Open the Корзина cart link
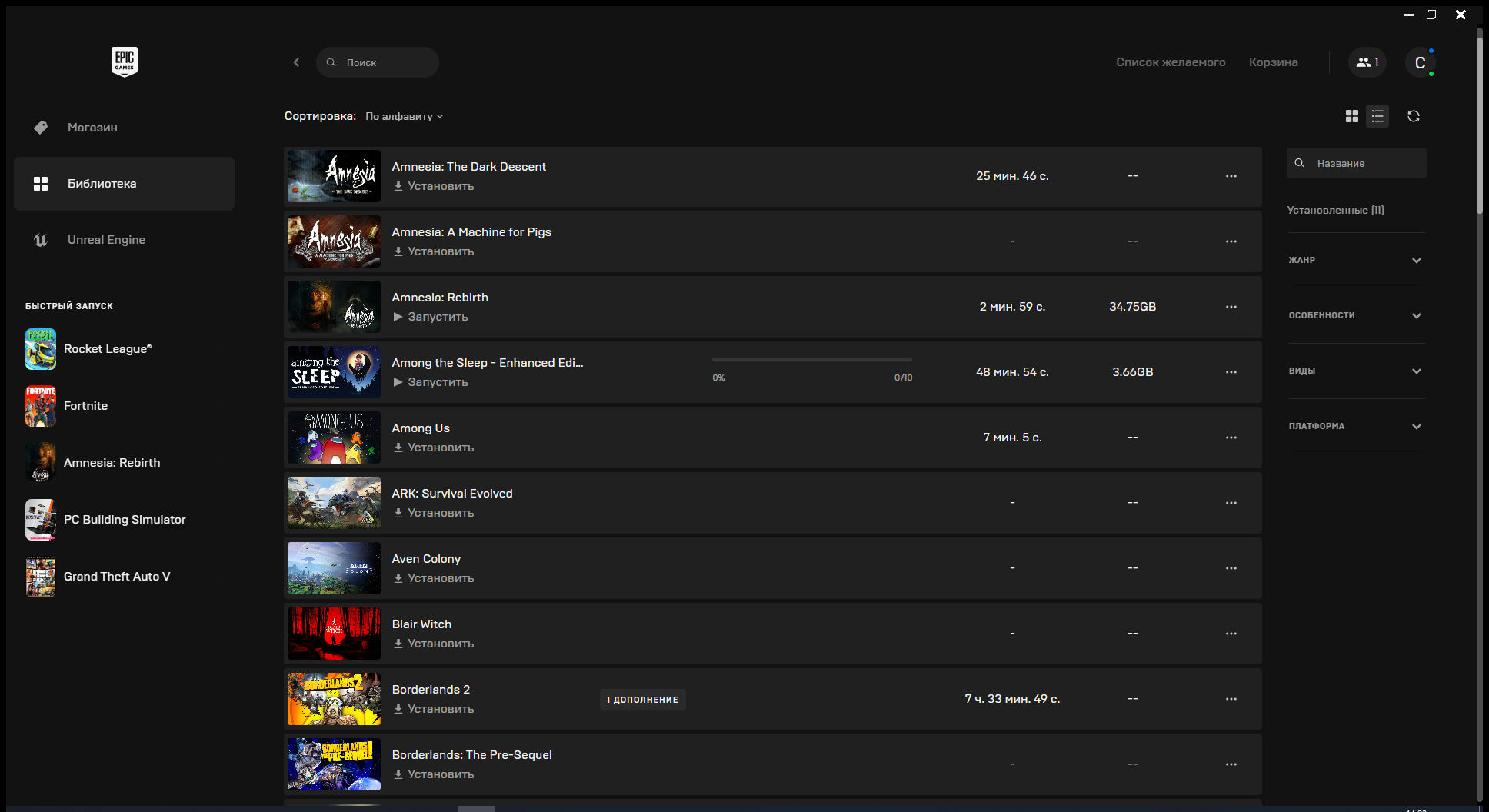The height and width of the screenshot is (812, 1489). tap(1273, 62)
